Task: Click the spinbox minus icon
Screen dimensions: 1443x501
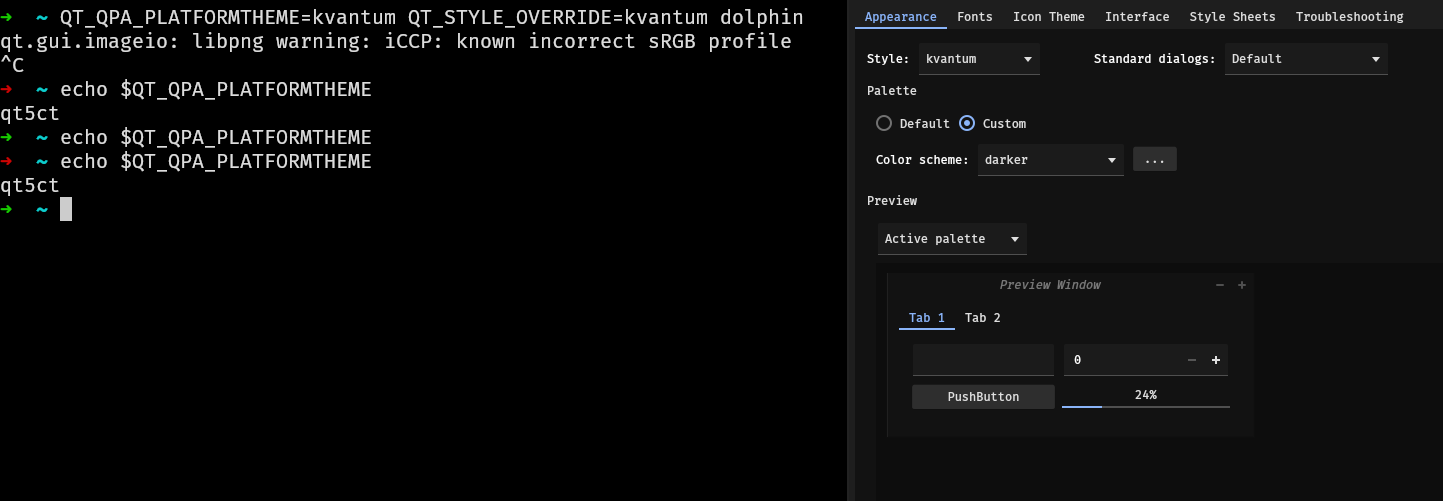Action: tap(1191, 360)
